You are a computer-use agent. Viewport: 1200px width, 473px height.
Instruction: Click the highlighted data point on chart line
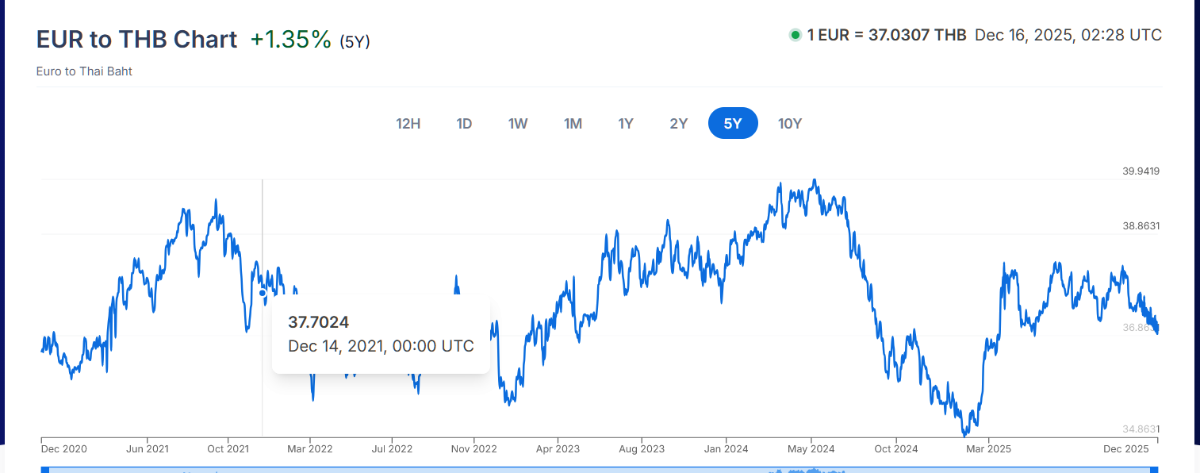[263, 293]
